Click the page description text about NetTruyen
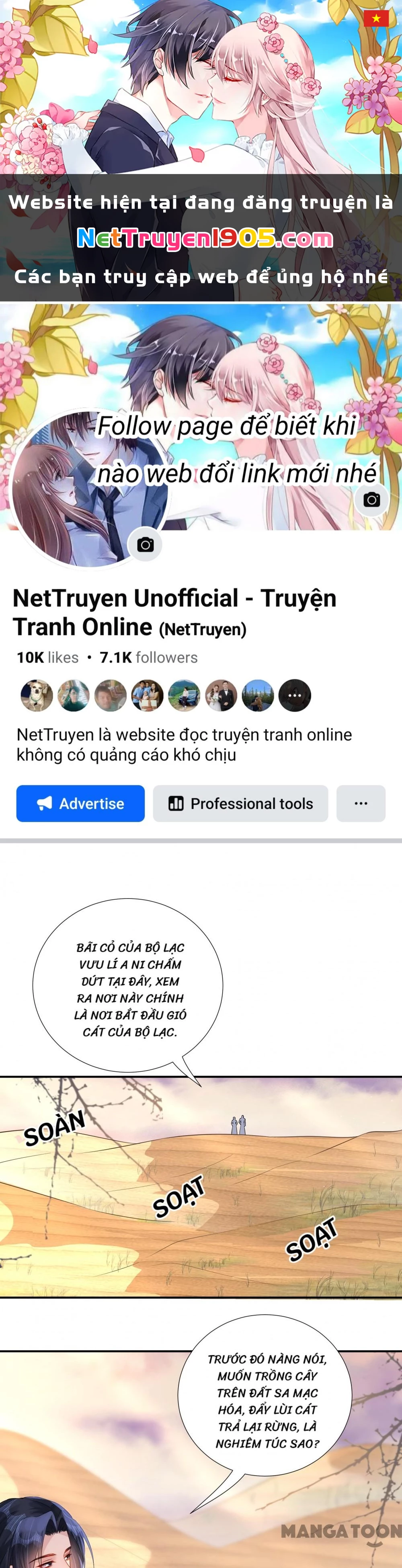Image resolution: width=402 pixels, height=1568 pixels. point(184,745)
